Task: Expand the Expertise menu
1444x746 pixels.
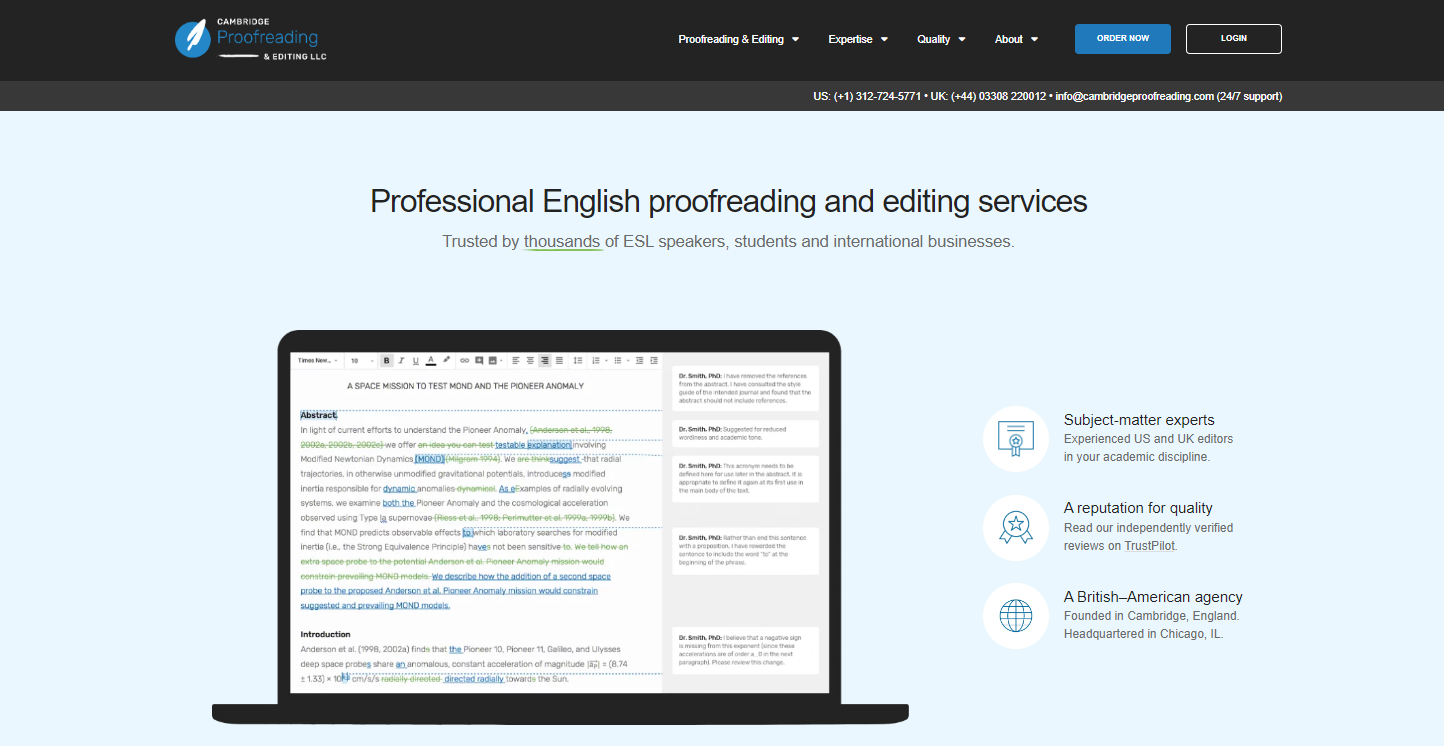Action: pos(858,39)
